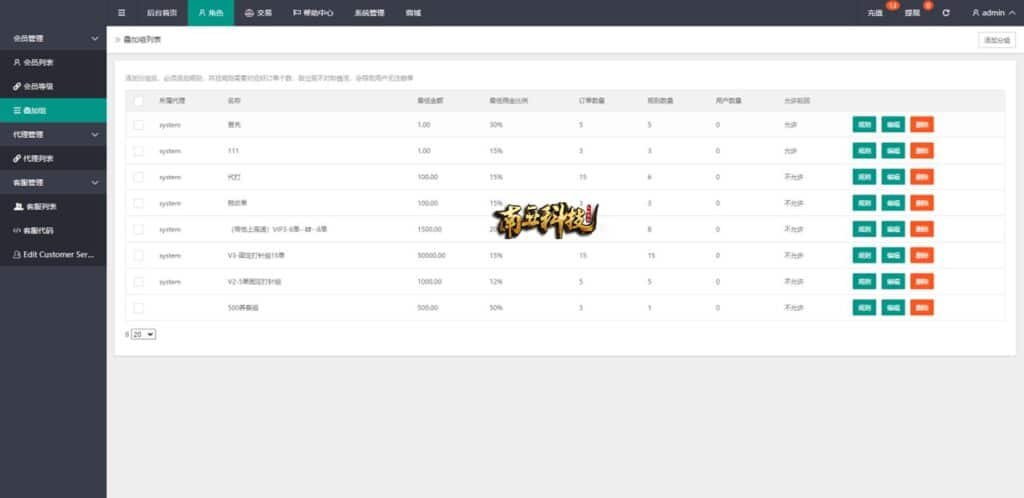Open Edit Customer Service sidebar item
The width and height of the screenshot is (1024, 498).
(x=55, y=254)
